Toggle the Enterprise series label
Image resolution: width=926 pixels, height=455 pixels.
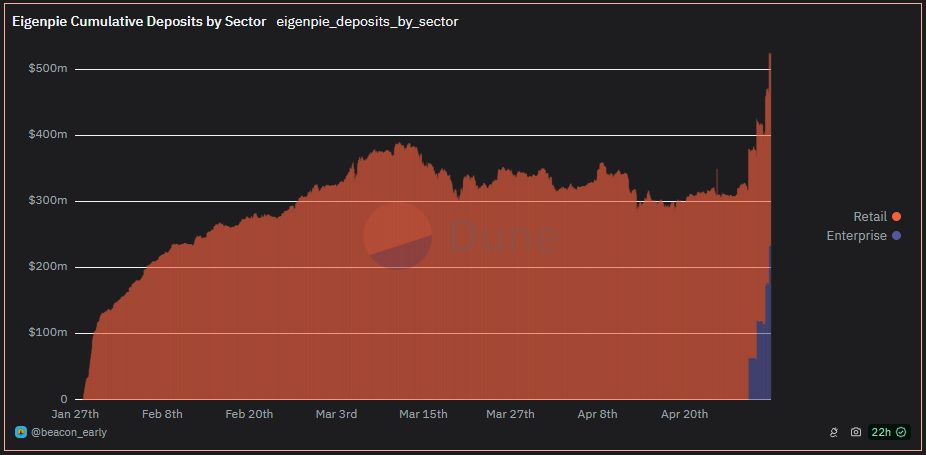click(x=856, y=236)
